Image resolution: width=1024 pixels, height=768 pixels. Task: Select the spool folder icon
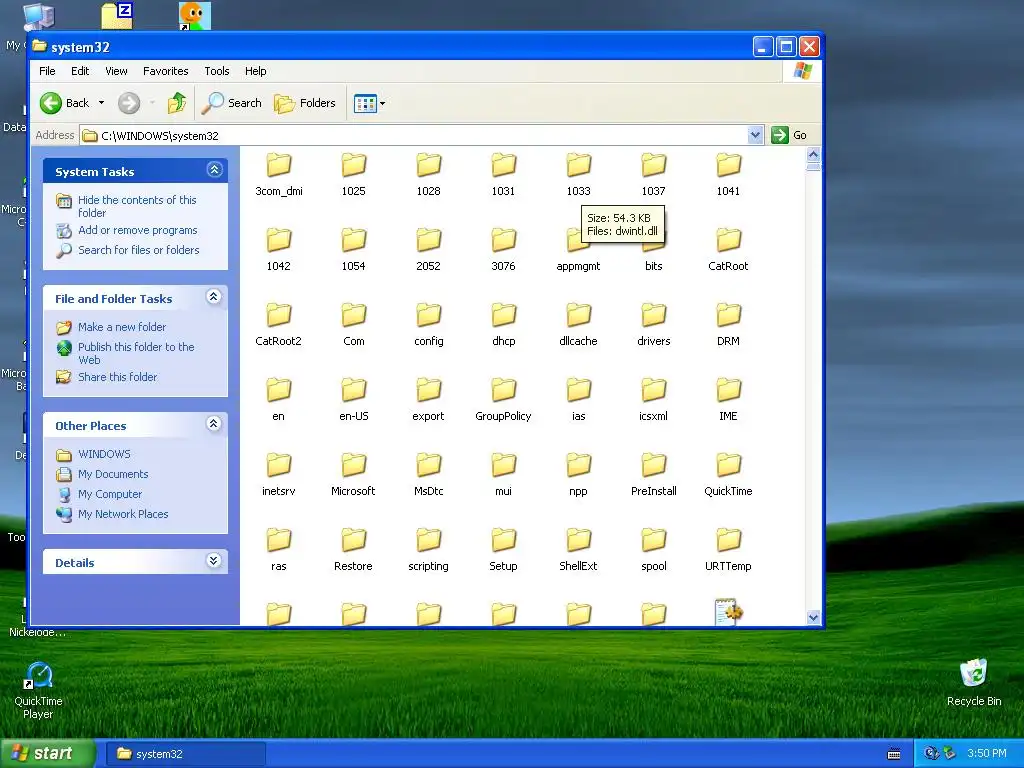(654, 541)
